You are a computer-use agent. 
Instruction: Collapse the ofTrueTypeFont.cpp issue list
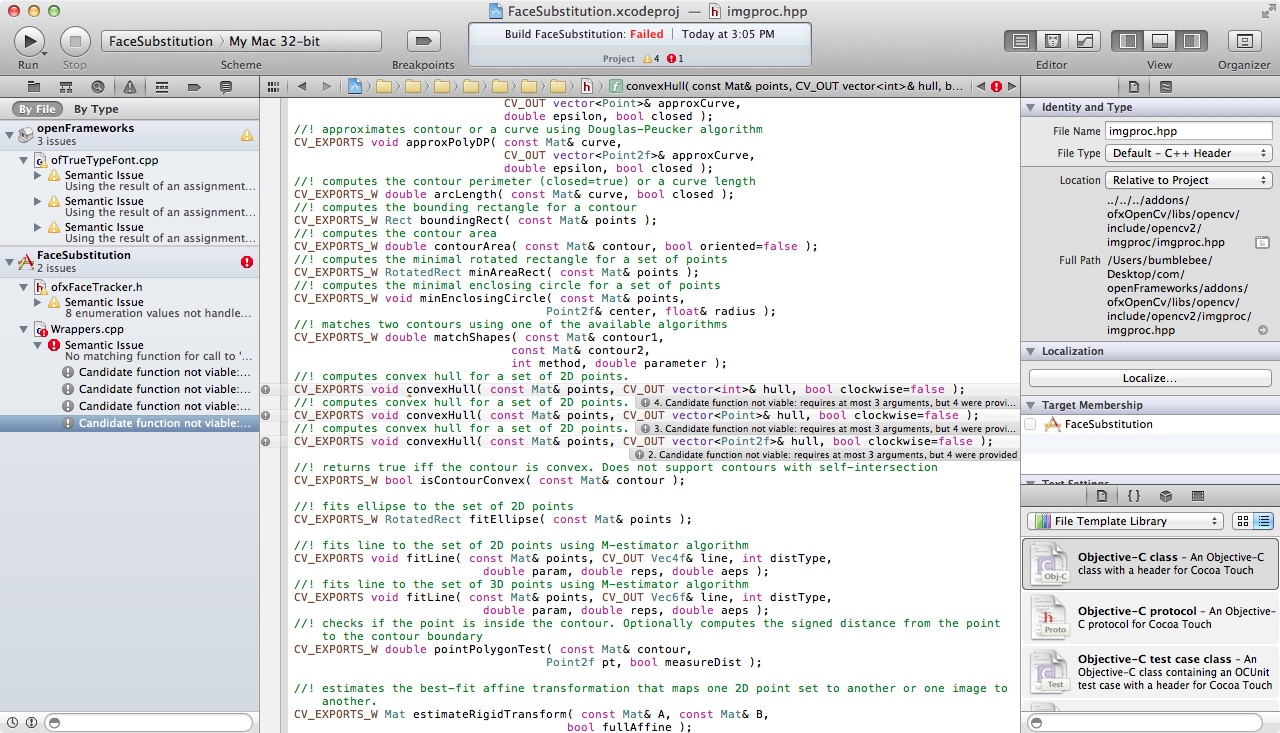(24, 160)
